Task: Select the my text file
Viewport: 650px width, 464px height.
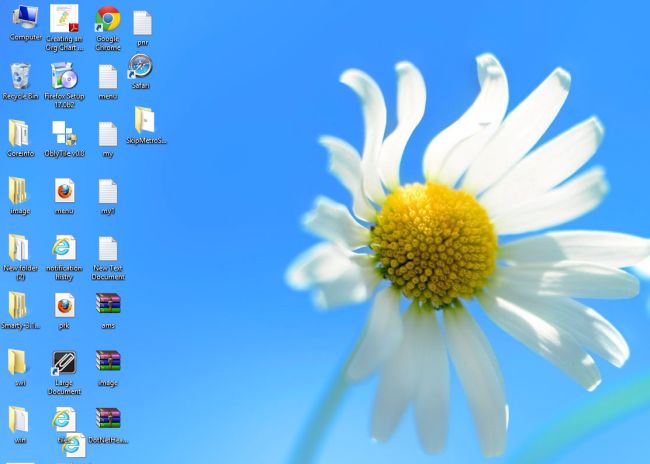Action: [x=108, y=140]
